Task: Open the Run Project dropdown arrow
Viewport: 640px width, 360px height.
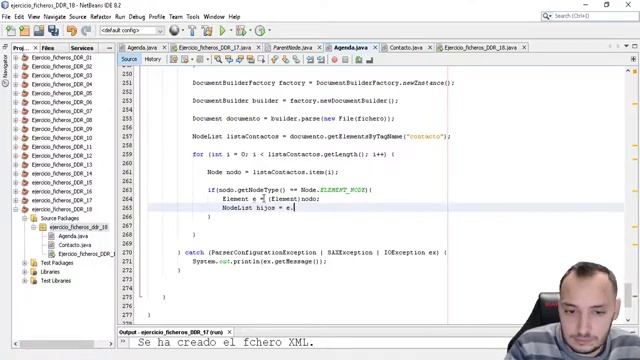Action: (231, 31)
